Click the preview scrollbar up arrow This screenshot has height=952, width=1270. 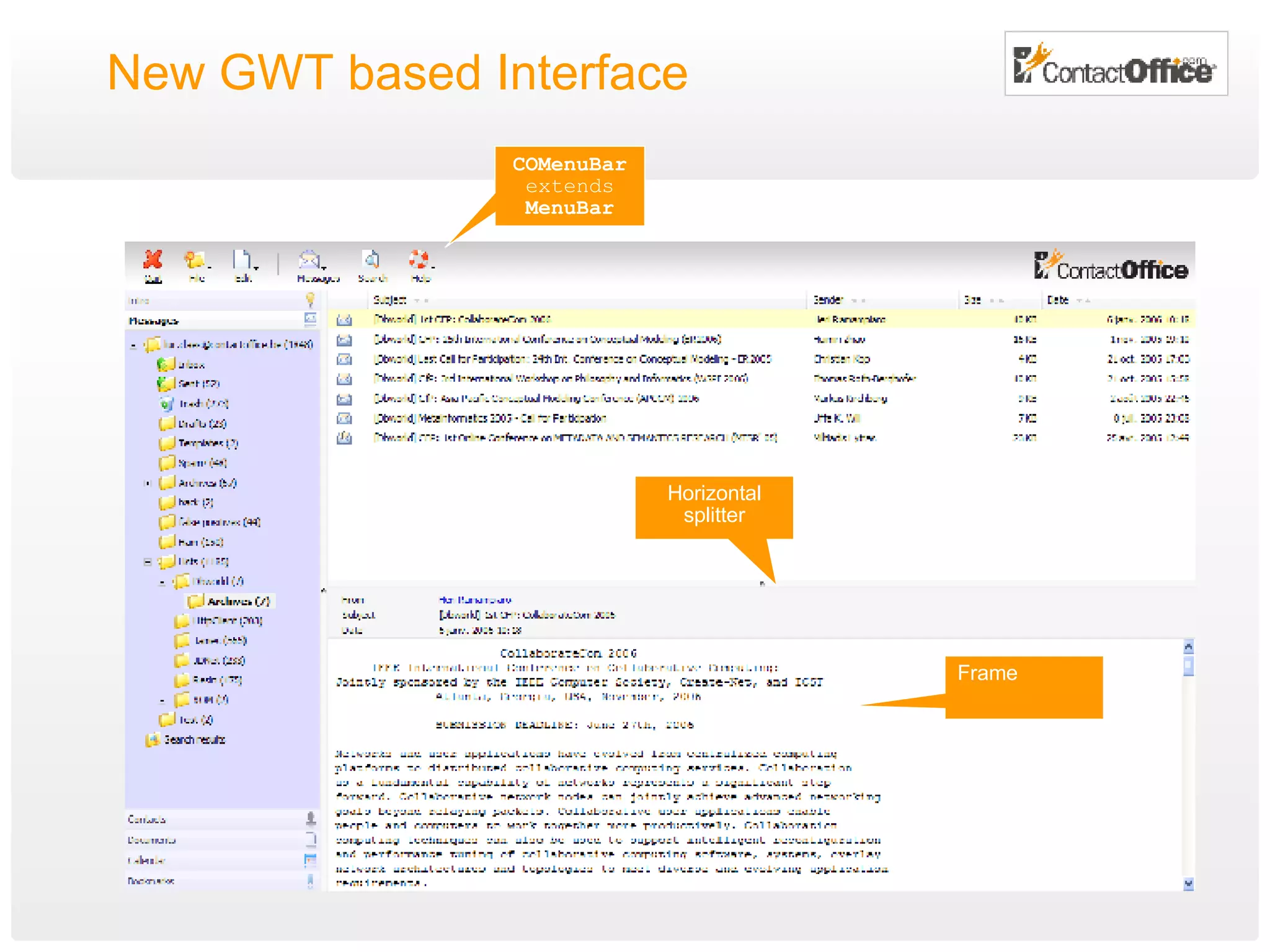(x=1188, y=647)
